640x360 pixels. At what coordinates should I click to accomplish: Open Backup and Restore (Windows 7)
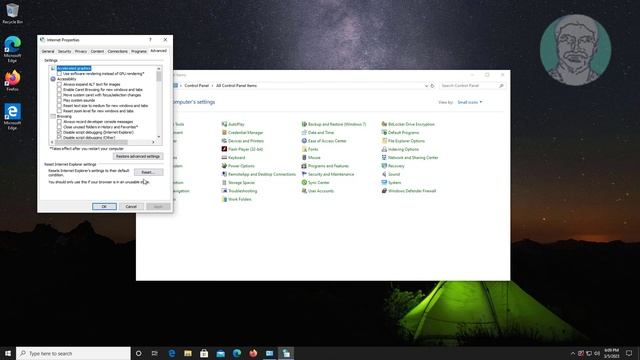click(x=333, y=124)
